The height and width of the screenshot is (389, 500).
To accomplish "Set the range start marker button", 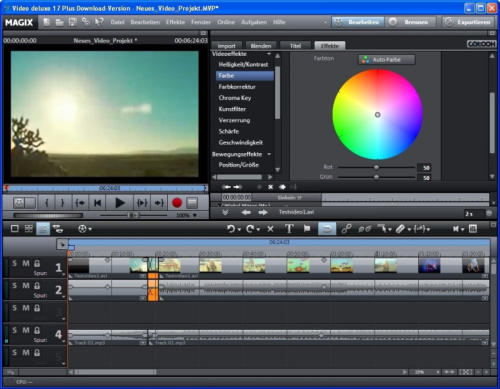I will tap(47, 203).
